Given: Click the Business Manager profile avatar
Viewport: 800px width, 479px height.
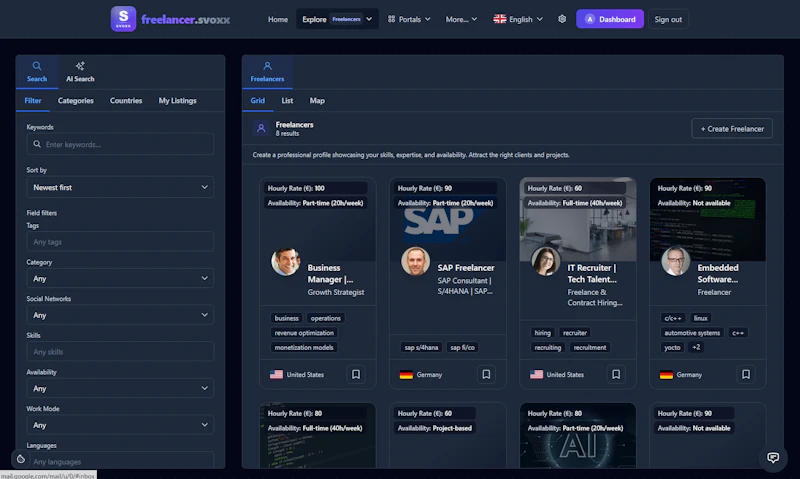Looking at the screenshot, I should point(285,261).
